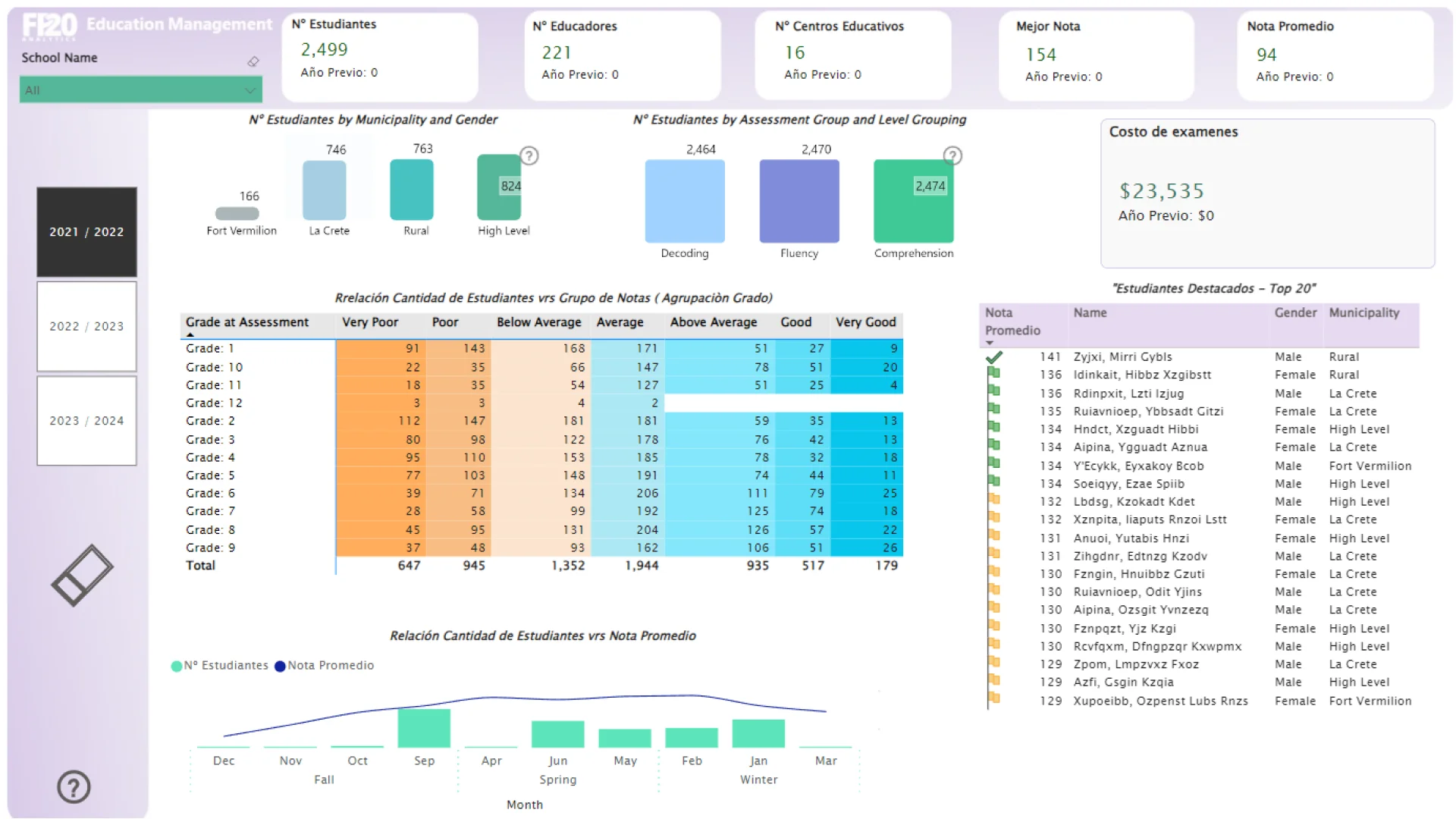Click the eraser clear-selections icon beside School Name
This screenshot has height=819, width=1456.
253,61
